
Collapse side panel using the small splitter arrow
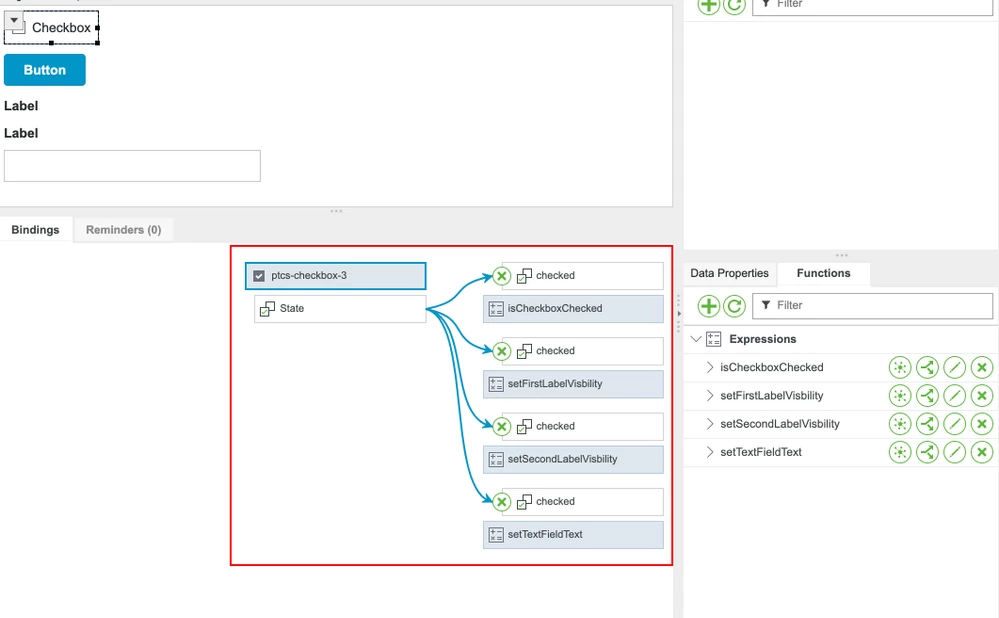679,313
